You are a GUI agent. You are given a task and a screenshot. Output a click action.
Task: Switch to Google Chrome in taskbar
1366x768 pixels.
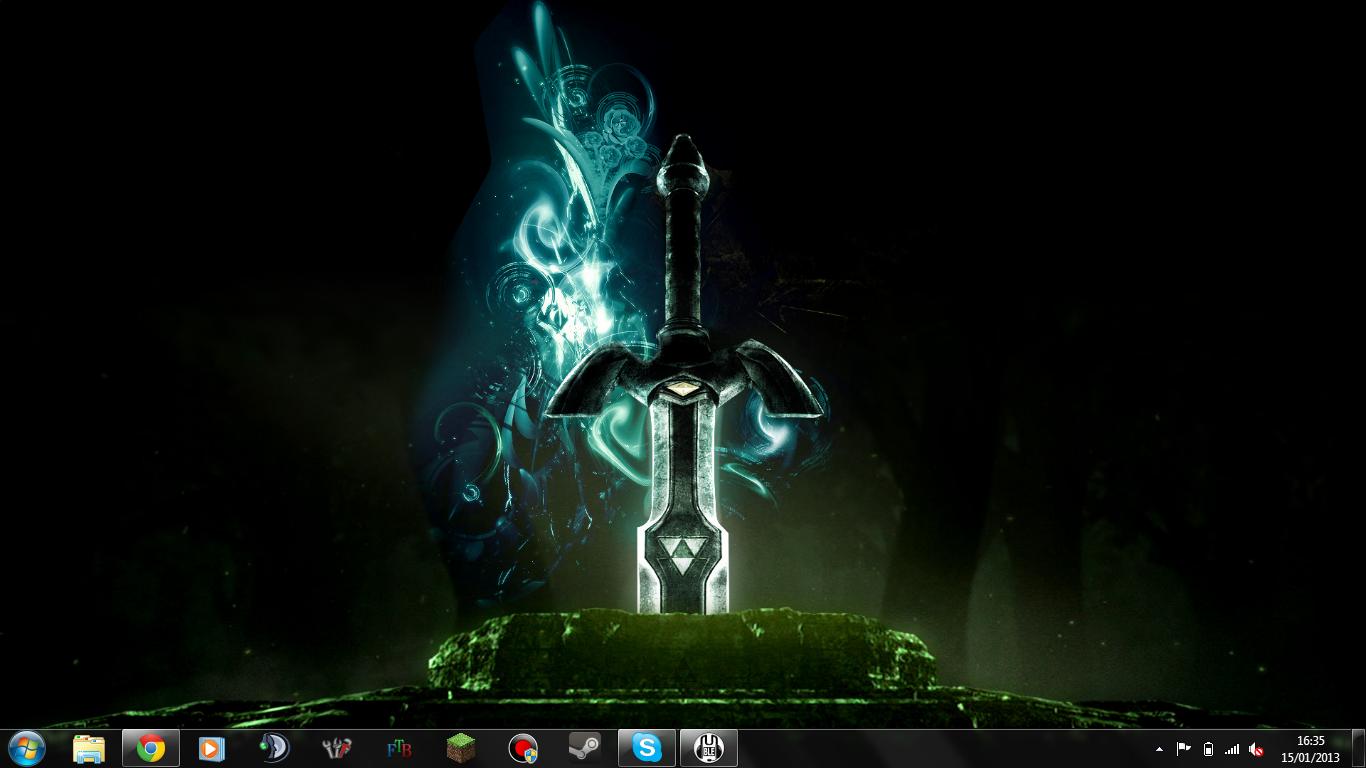tap(151, 748)
